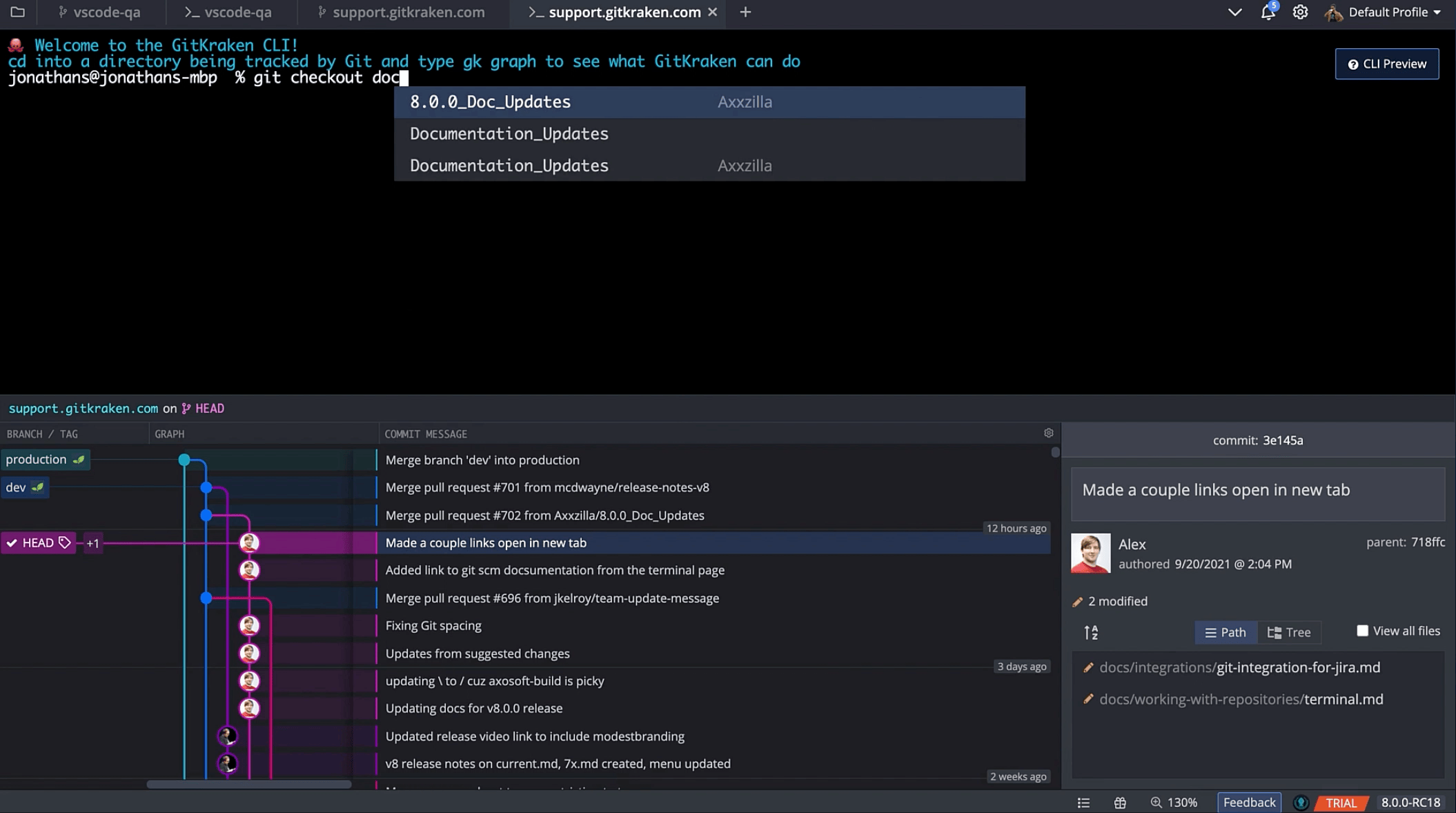Switch to the vscode-qa terminal tab
1456x813 pixels.
[x=228, y=12]
